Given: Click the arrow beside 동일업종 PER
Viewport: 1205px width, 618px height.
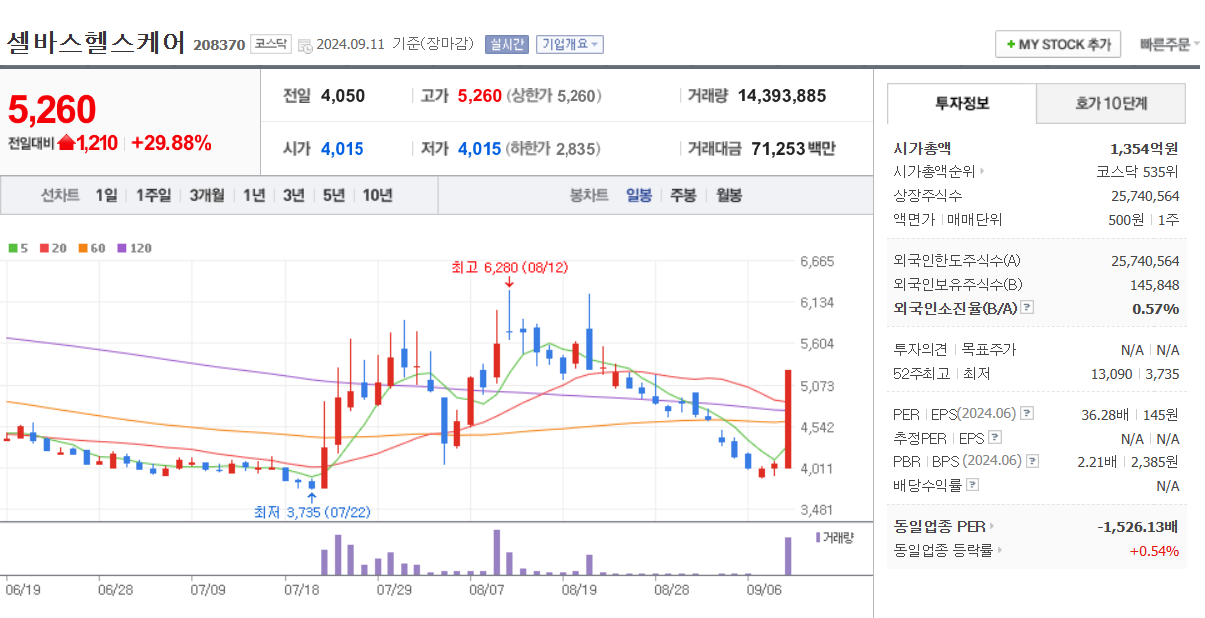Looking at the screenshot, I should pyautogui.click(x=992, y=526).
